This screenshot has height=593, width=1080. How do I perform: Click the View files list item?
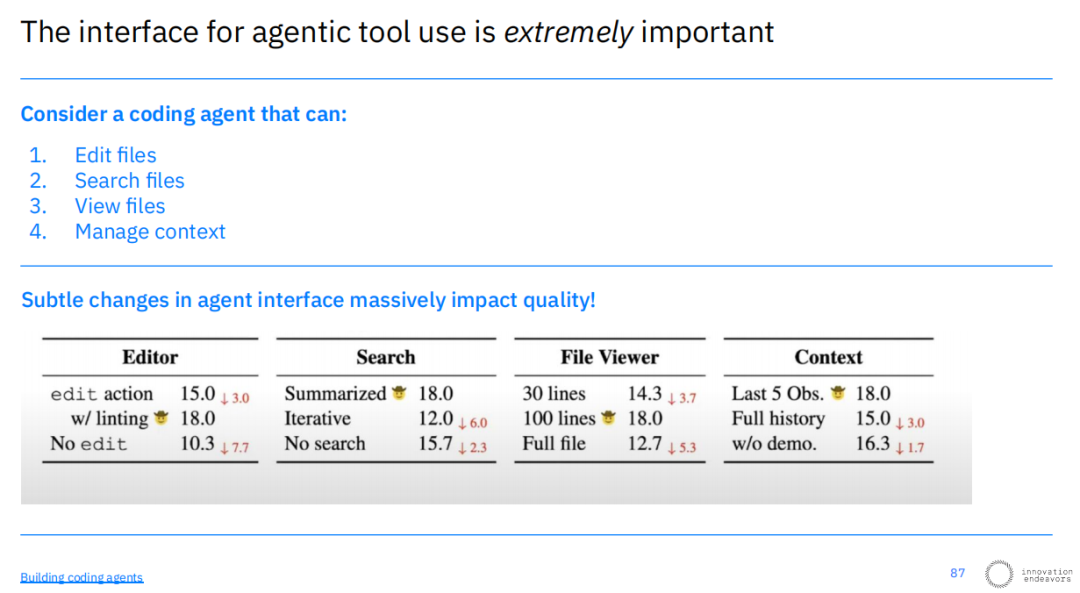[x=120, y=206]
